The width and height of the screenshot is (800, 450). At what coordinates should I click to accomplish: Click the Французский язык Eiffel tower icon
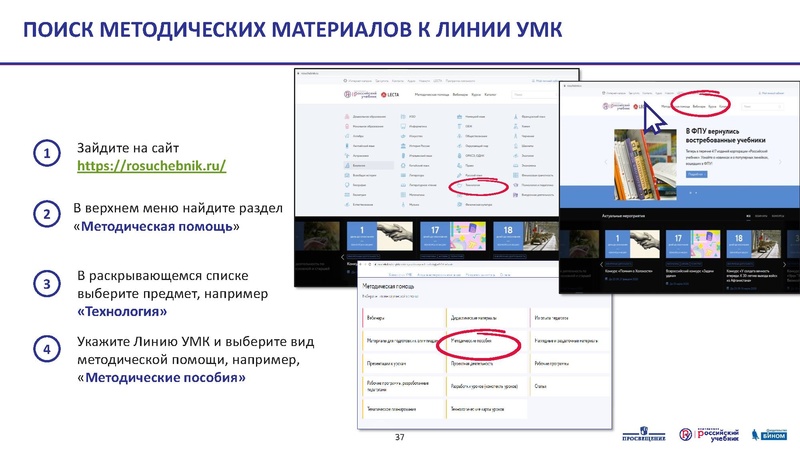pyautogui.click(x=516, y=116)
